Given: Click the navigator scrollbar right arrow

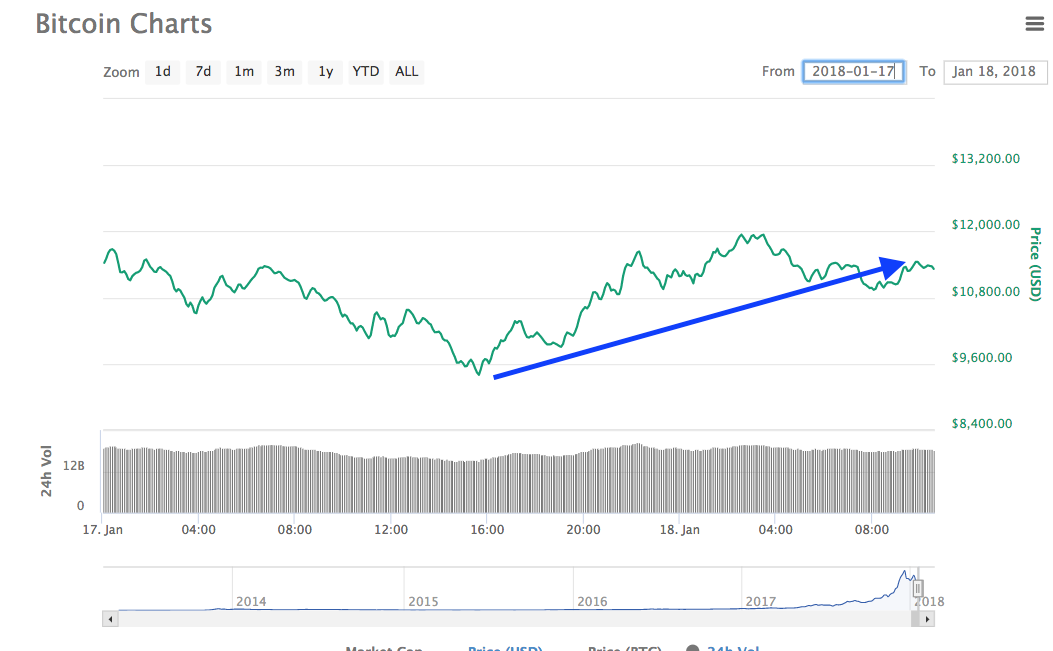Looking at the screenshot, I should pyautogui.click(x=927, y=619).
